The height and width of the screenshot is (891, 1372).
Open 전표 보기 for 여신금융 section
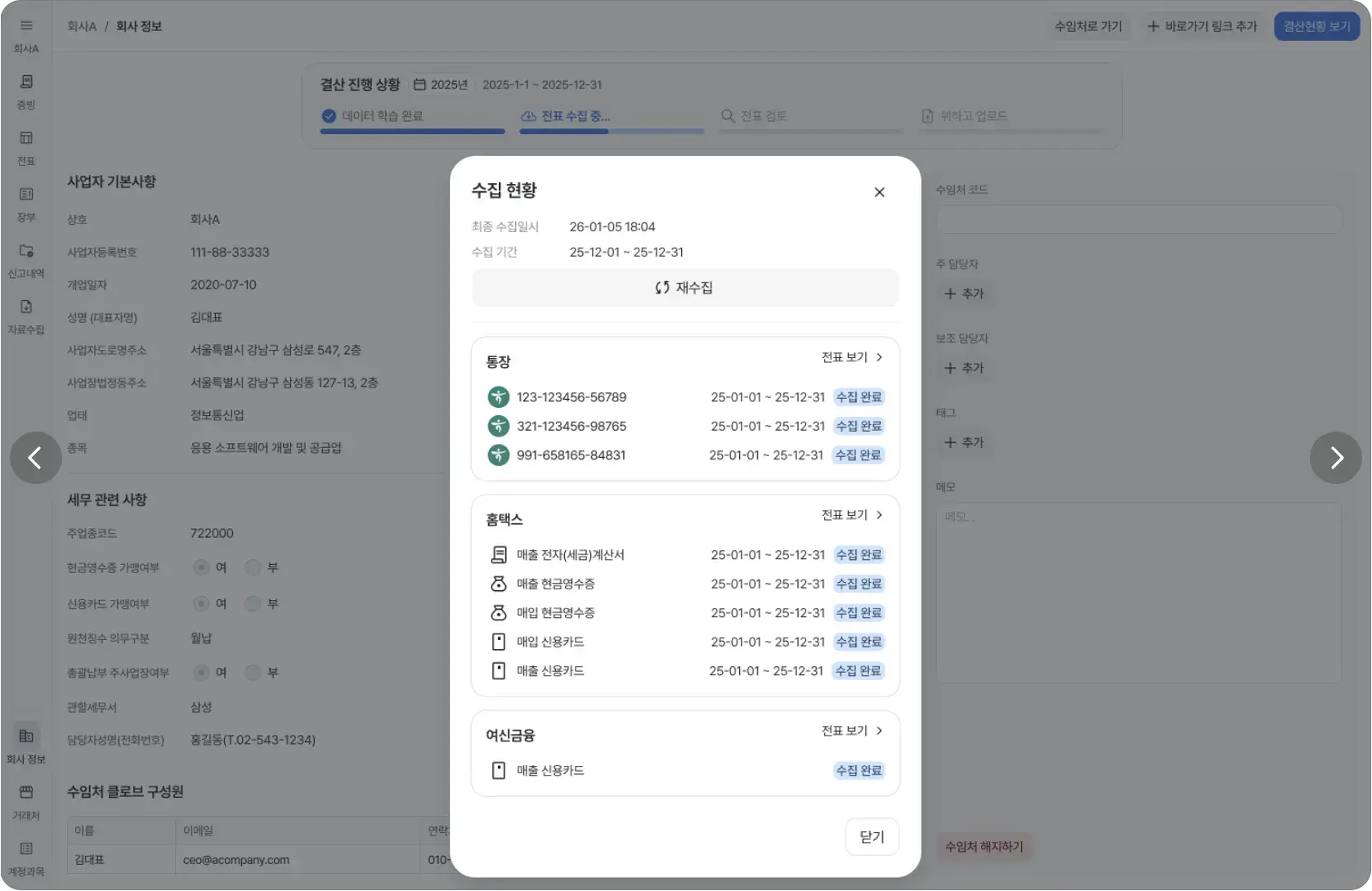click(852, 731)
